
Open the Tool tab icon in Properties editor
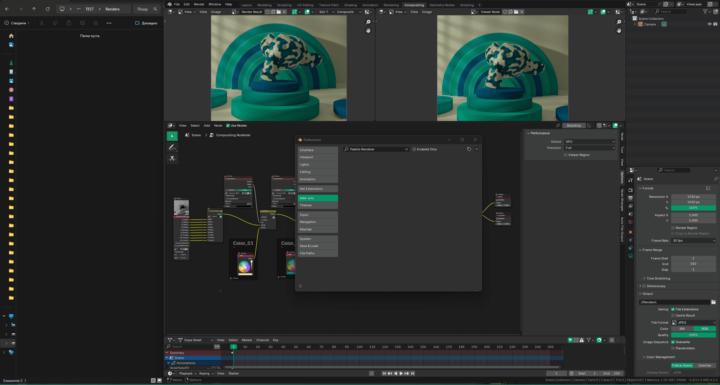click(x=630, y=180)
